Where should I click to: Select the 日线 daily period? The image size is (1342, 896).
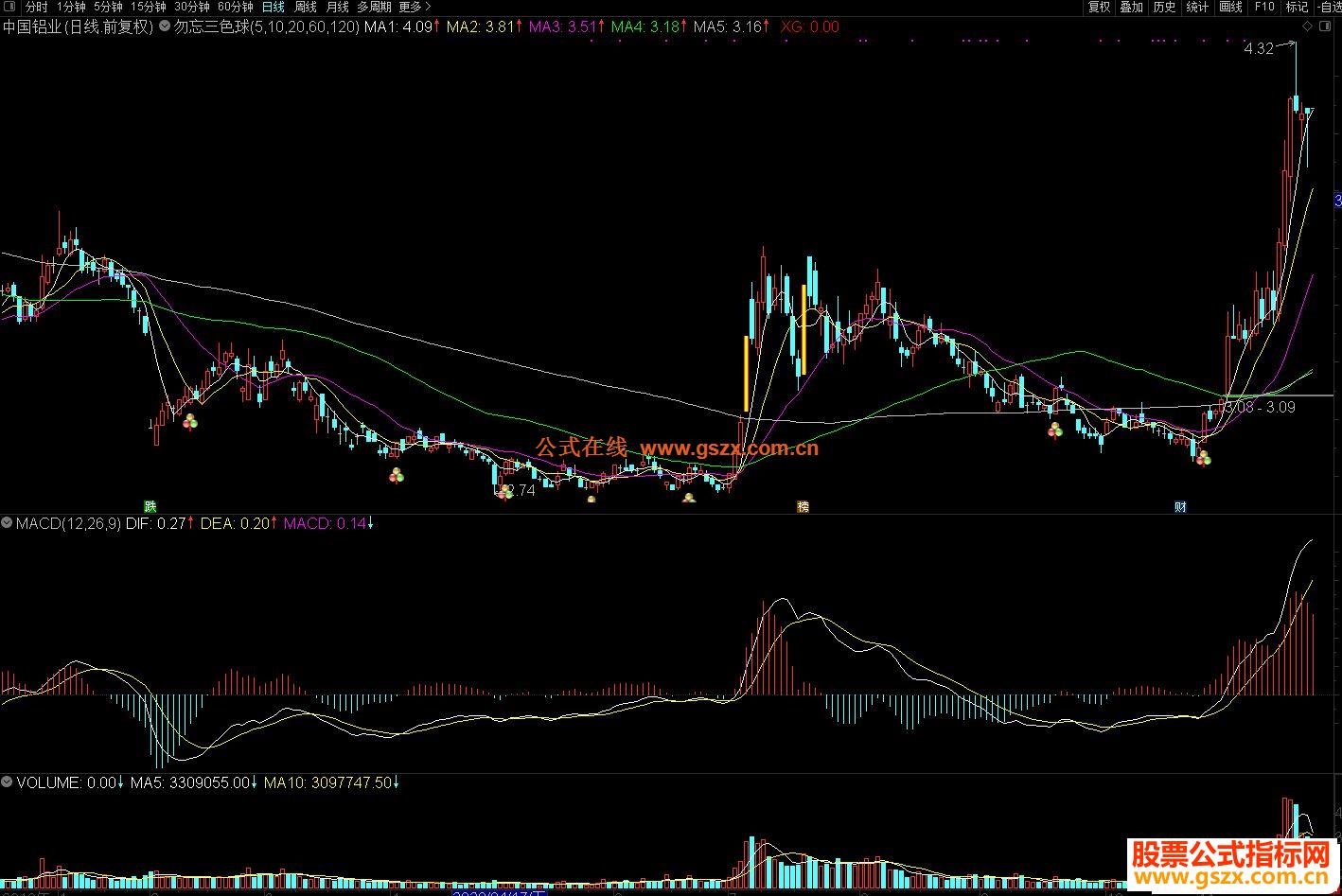point(273,7)
